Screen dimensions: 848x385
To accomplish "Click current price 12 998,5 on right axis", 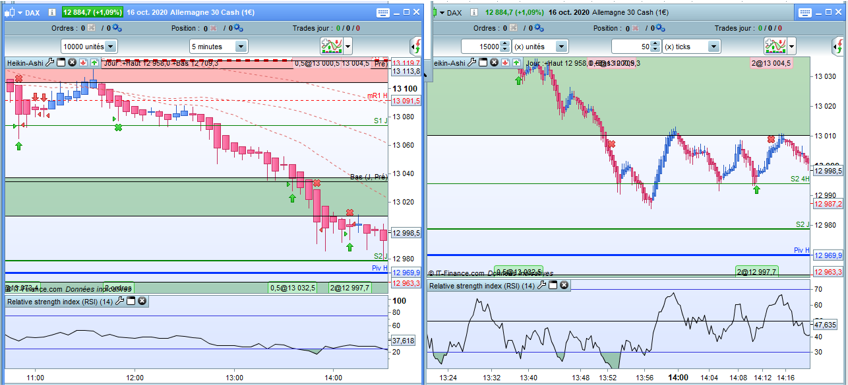I will pos(828,170).
